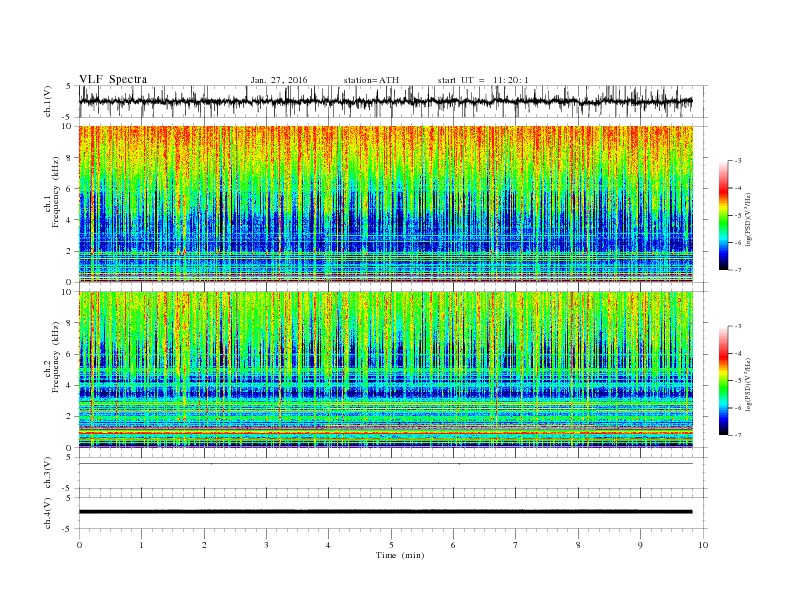The image size is (792, 612).
Task: Click the "Time (min)" axis title
Action: [x=400, y=555]
